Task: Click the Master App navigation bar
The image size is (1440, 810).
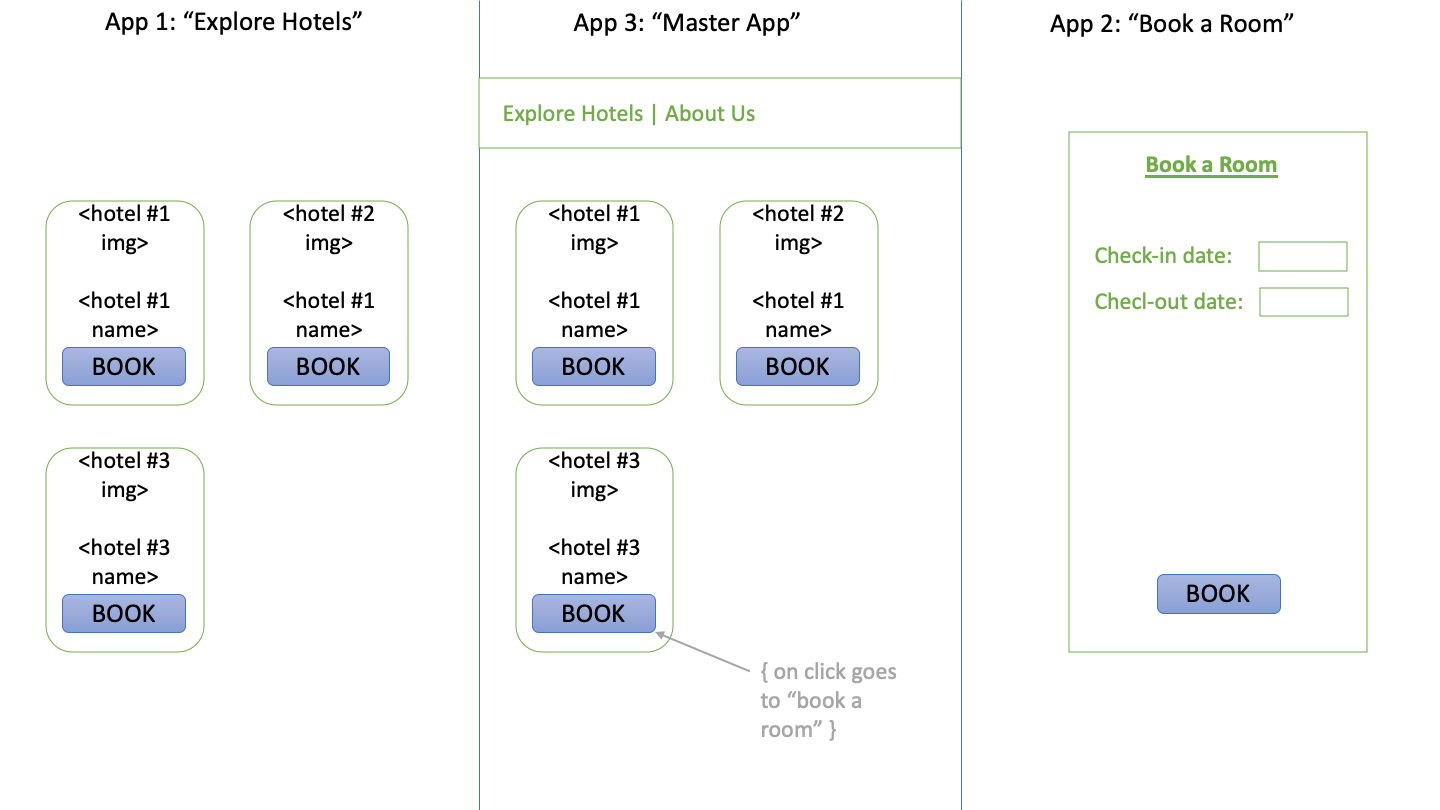Action: click(x=720, y=113)
